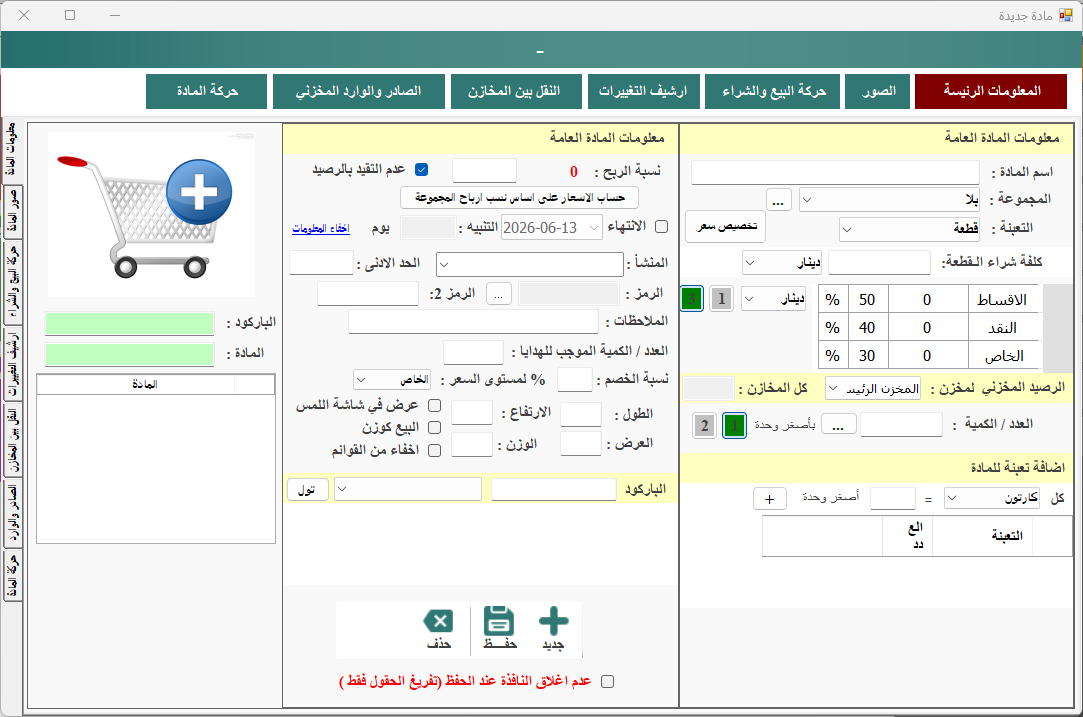Open the expiry date picker dropdown
Image resolution: width=1083 pixels, height=717 pixels.
click(x=593, y=227)
